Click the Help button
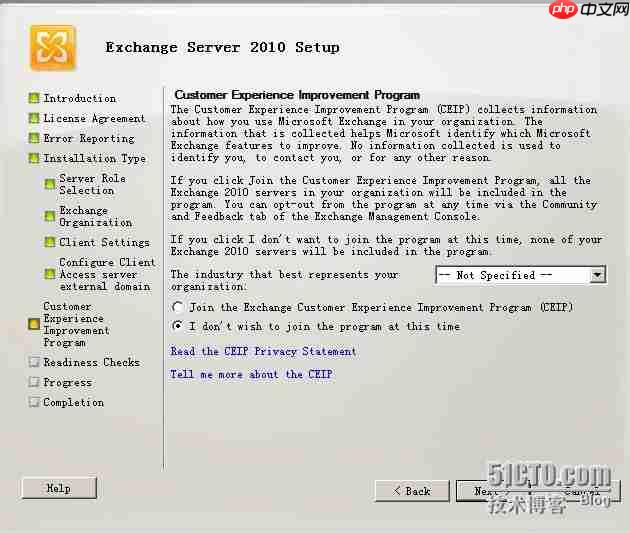 point(59,488)
